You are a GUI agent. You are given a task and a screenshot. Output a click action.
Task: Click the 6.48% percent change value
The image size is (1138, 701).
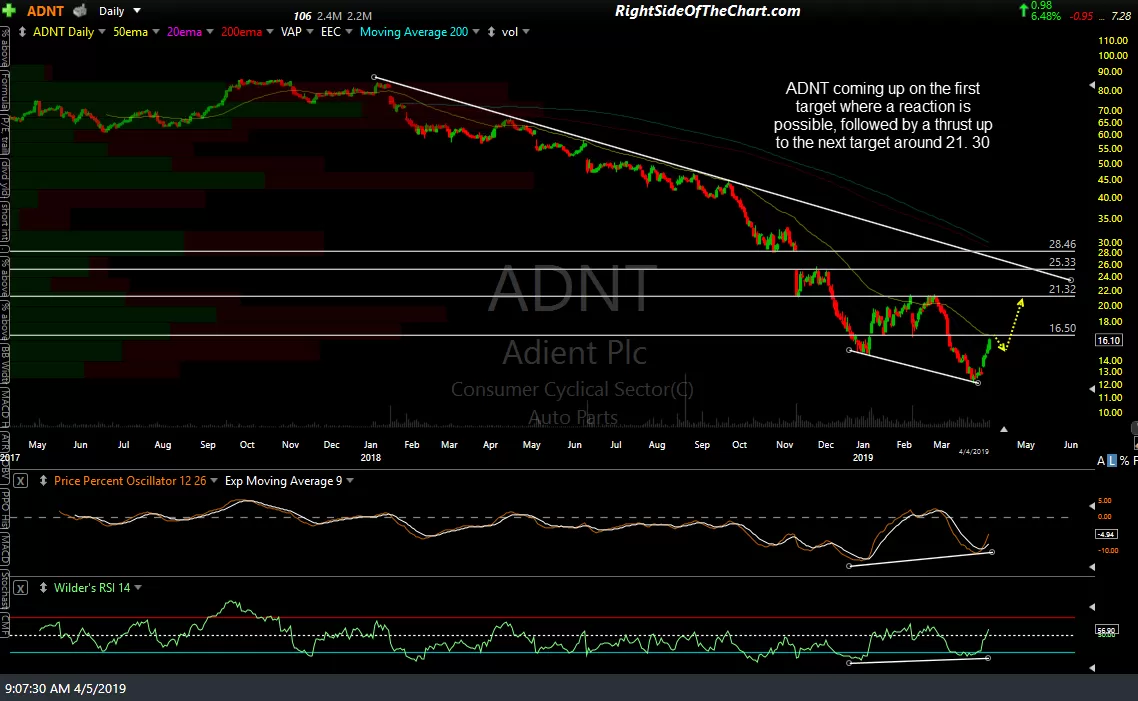tap(1046, 16)
